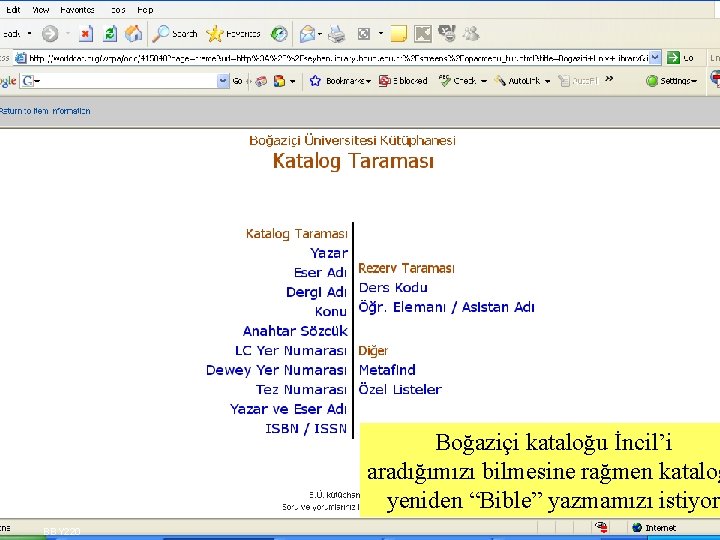
Task: Click the Dewey Yer Numarası link
Action: pos(276,370)
